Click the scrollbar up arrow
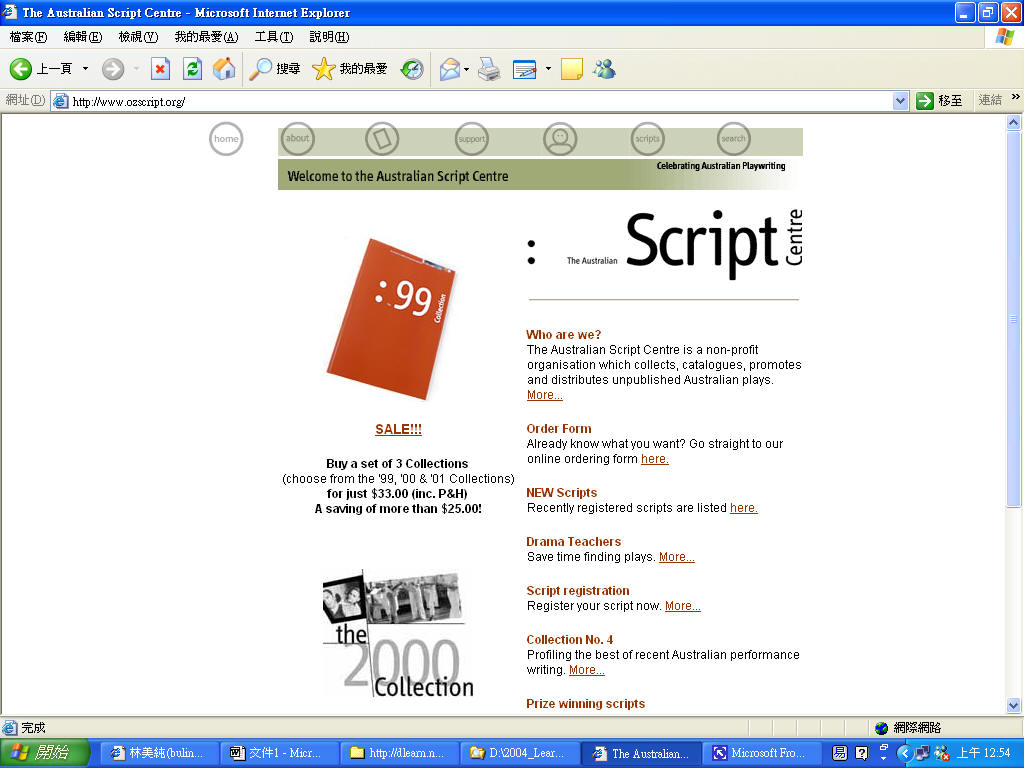Image resolution: width=1024 pixels, height=768 pixels. pos(1014,122)
